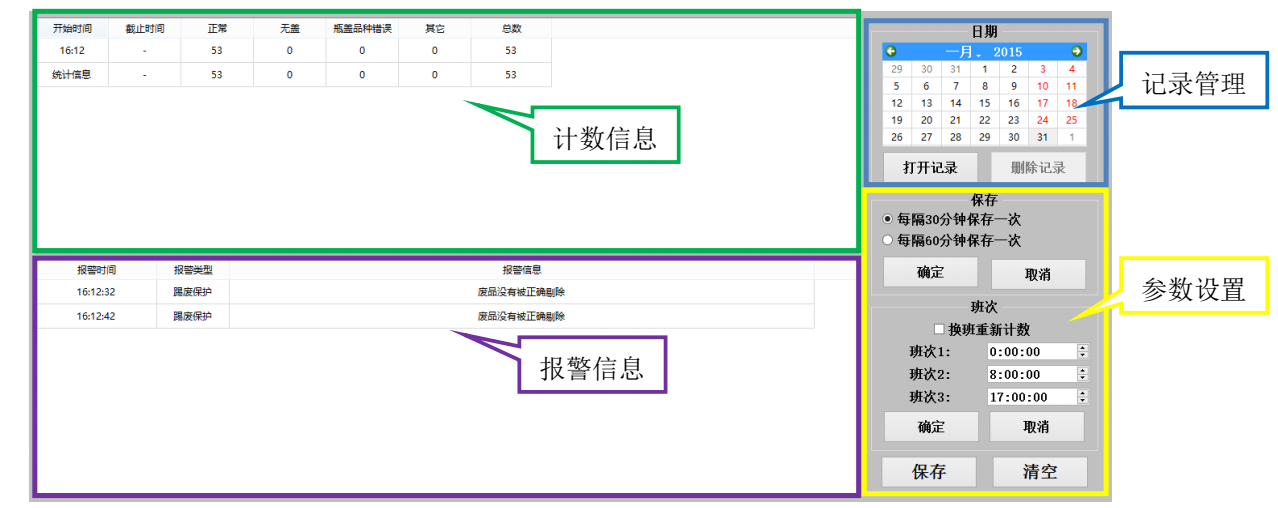This screenshot has height=508, width=1278.
Task: Click the 班次3 time spinner arrows
Action: [1082, 397]
